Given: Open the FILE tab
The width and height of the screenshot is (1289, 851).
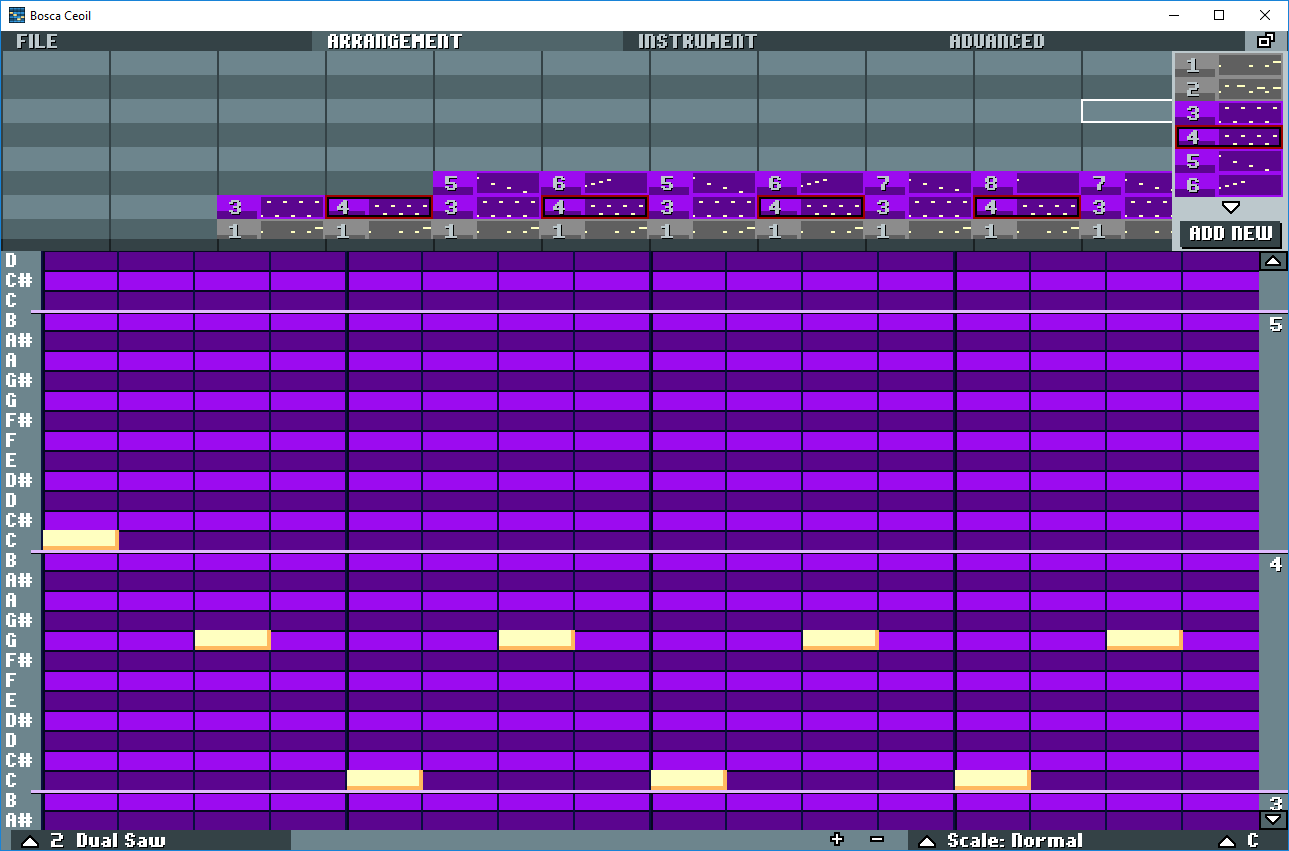Looking at the screenshot, I should coord(37,41).
